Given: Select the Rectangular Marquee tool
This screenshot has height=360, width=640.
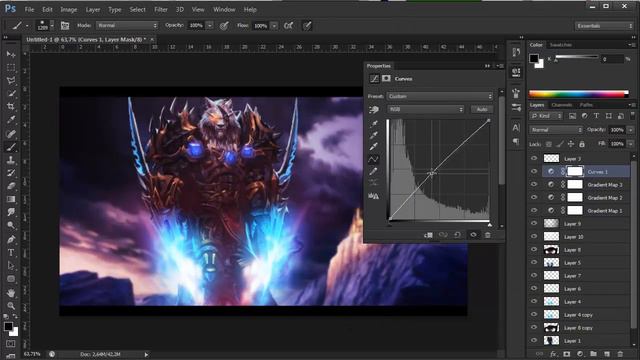Looking at the screenshot, I should [x=11, y=67].
